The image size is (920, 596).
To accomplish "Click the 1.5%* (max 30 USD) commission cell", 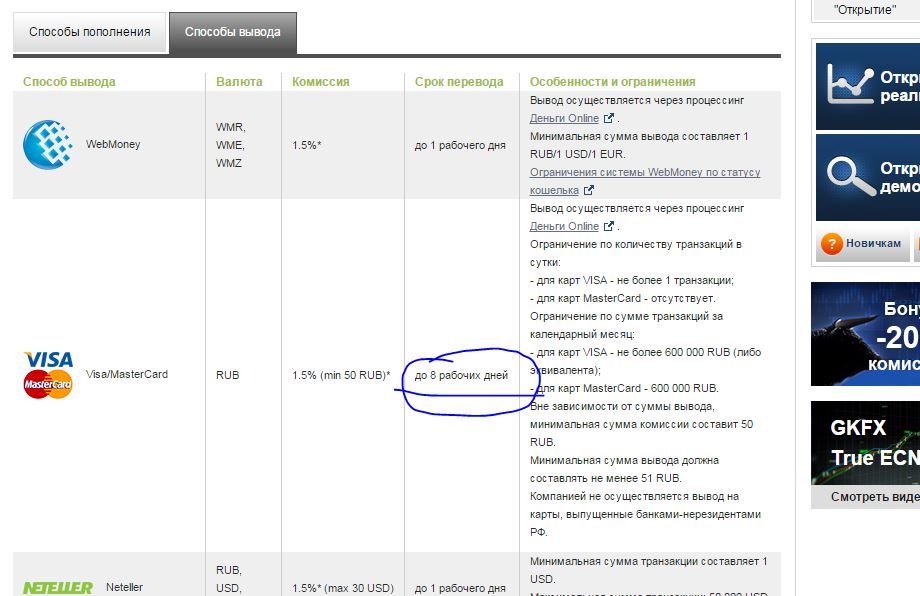I will coord(343,588).
